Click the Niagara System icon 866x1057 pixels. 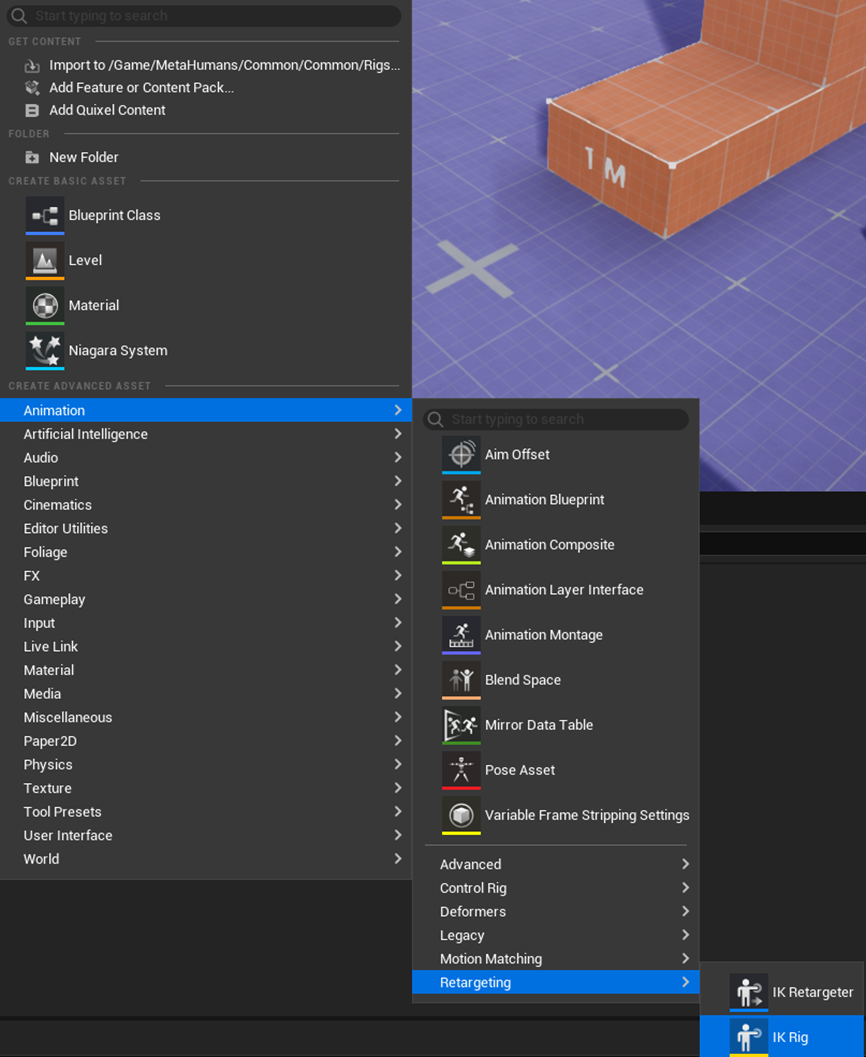[x=45, y=351]
